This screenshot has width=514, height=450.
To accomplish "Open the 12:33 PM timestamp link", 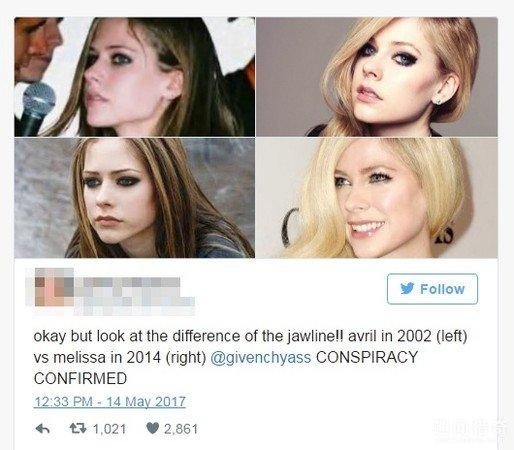I will (109, 401).
